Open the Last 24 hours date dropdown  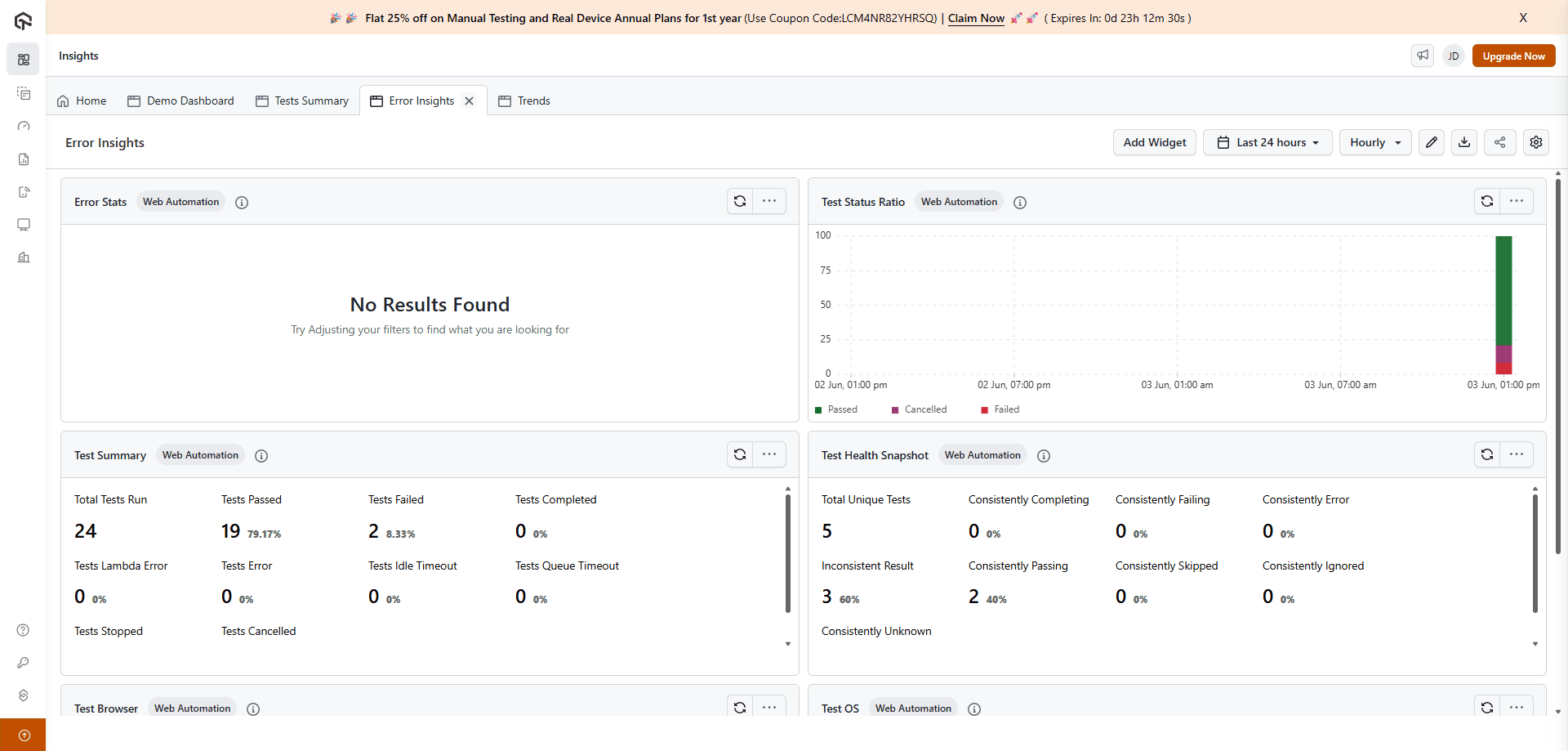click(x=1267, y=142)
